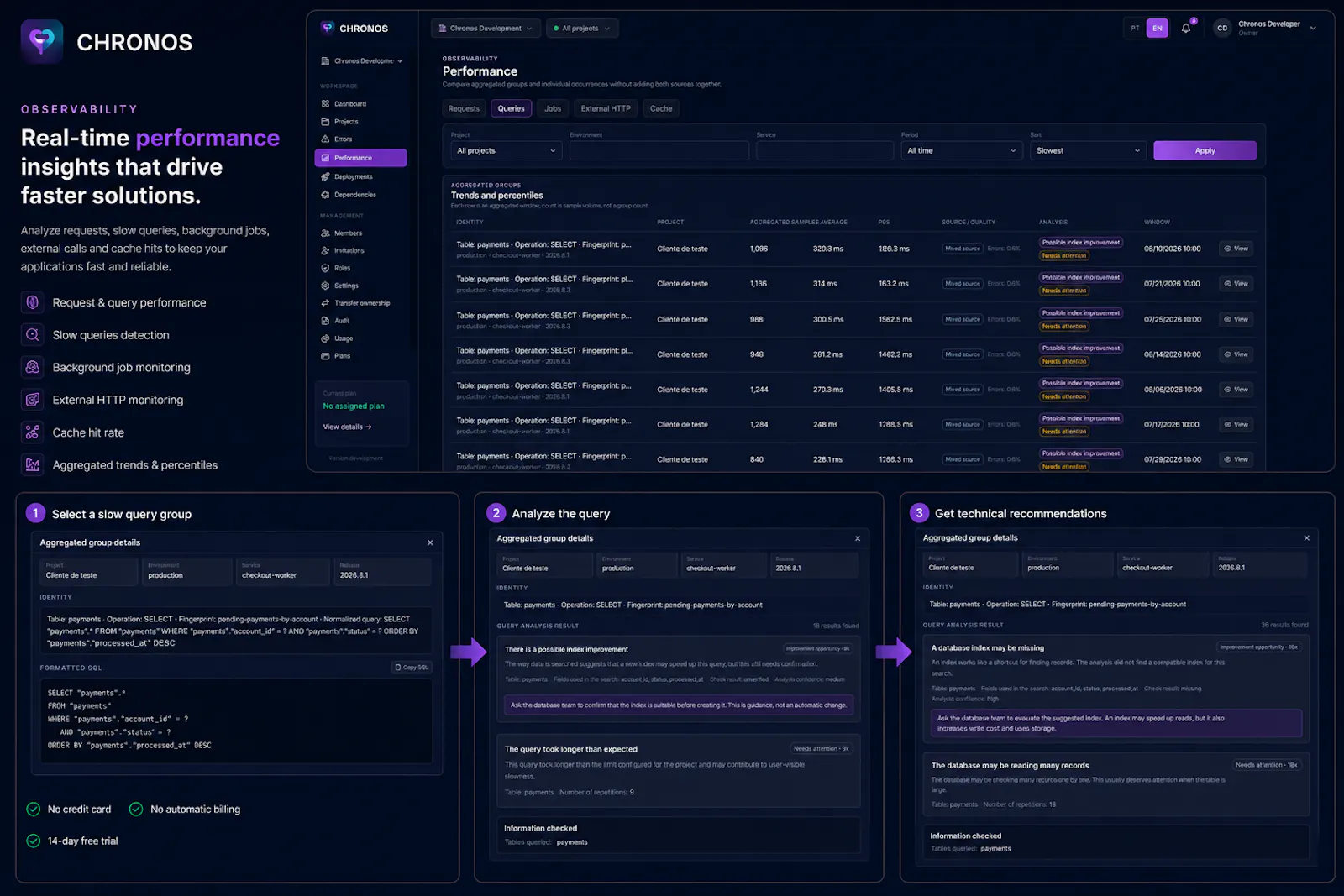Open the Dependencies sidebar icon

tap(325, 195)
